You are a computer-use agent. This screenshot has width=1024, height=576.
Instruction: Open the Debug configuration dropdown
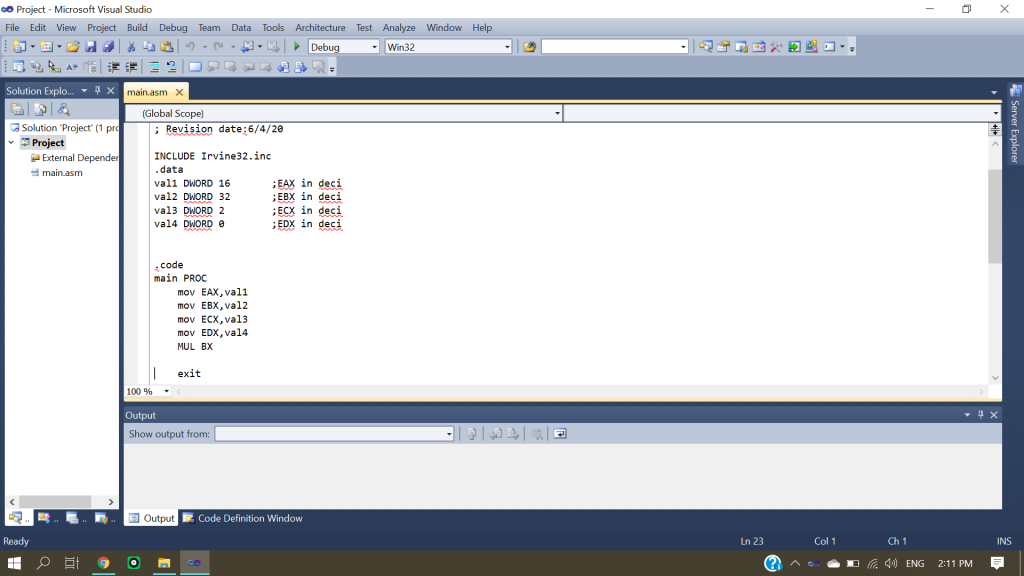coord(375,47)
